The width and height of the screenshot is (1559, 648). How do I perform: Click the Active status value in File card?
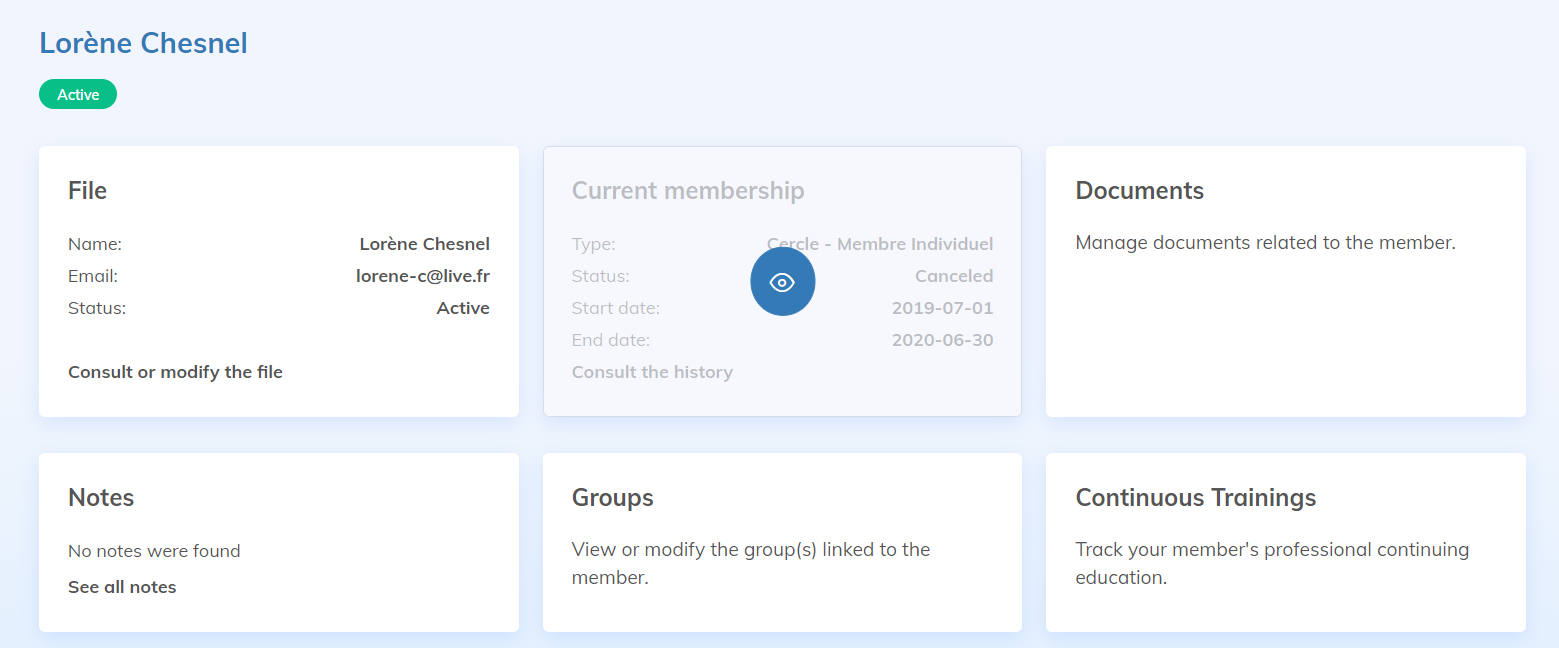(x=463, y=308)
